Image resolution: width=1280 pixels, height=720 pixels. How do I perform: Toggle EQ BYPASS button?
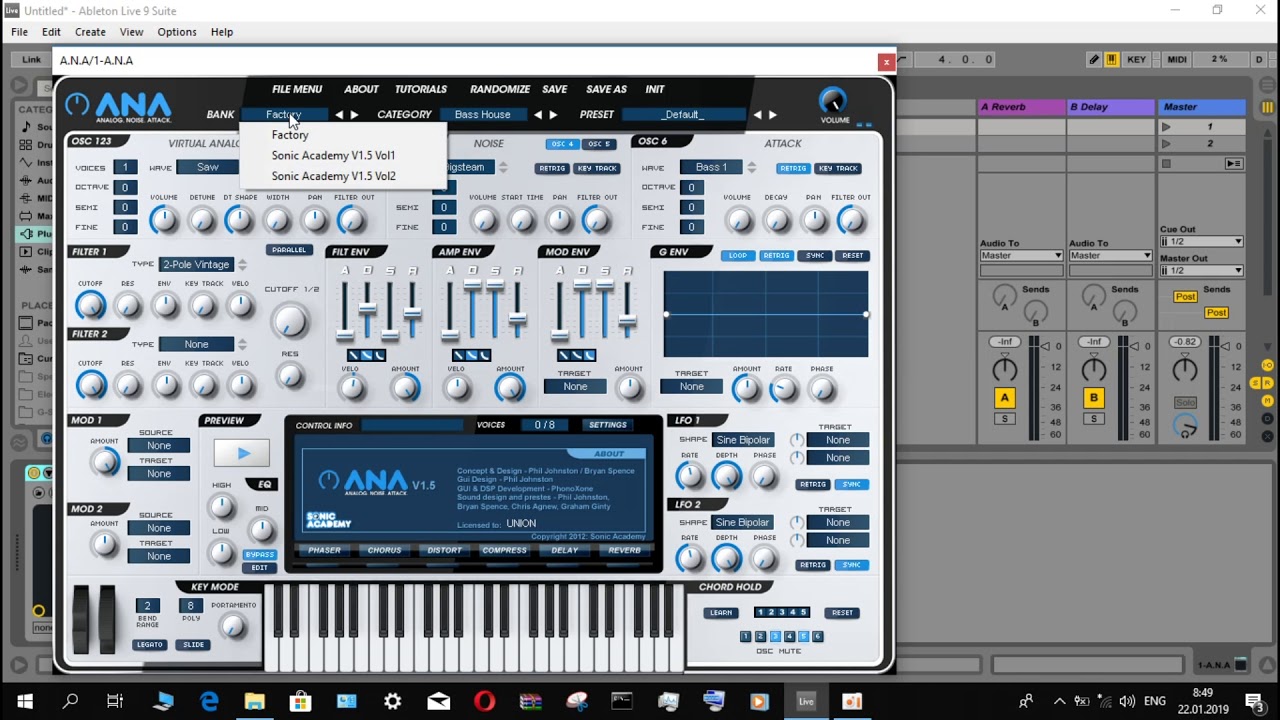pos(259,555)
